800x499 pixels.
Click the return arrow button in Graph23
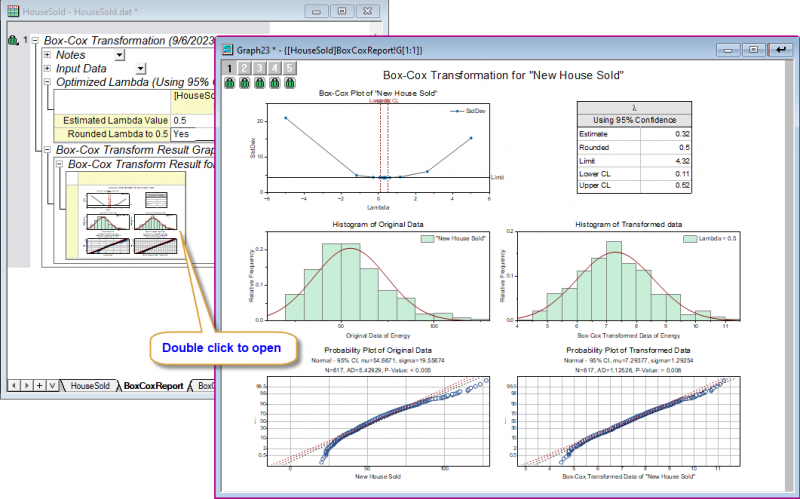click(780, 49)
